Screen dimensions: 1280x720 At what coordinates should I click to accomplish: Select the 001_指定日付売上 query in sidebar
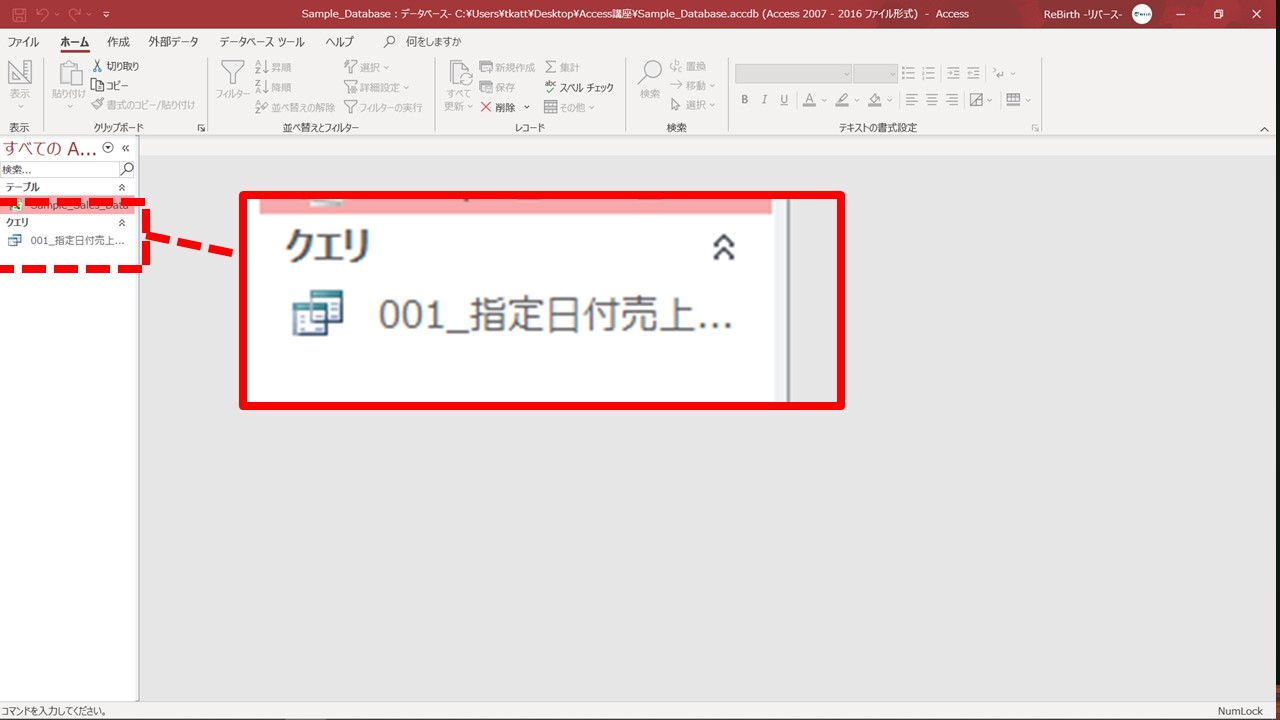76,240
